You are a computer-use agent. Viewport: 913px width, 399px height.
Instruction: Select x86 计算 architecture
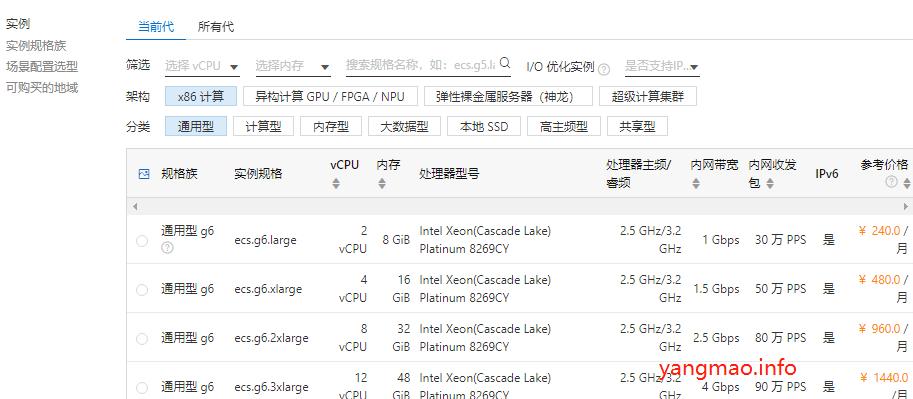click(201, 96)
